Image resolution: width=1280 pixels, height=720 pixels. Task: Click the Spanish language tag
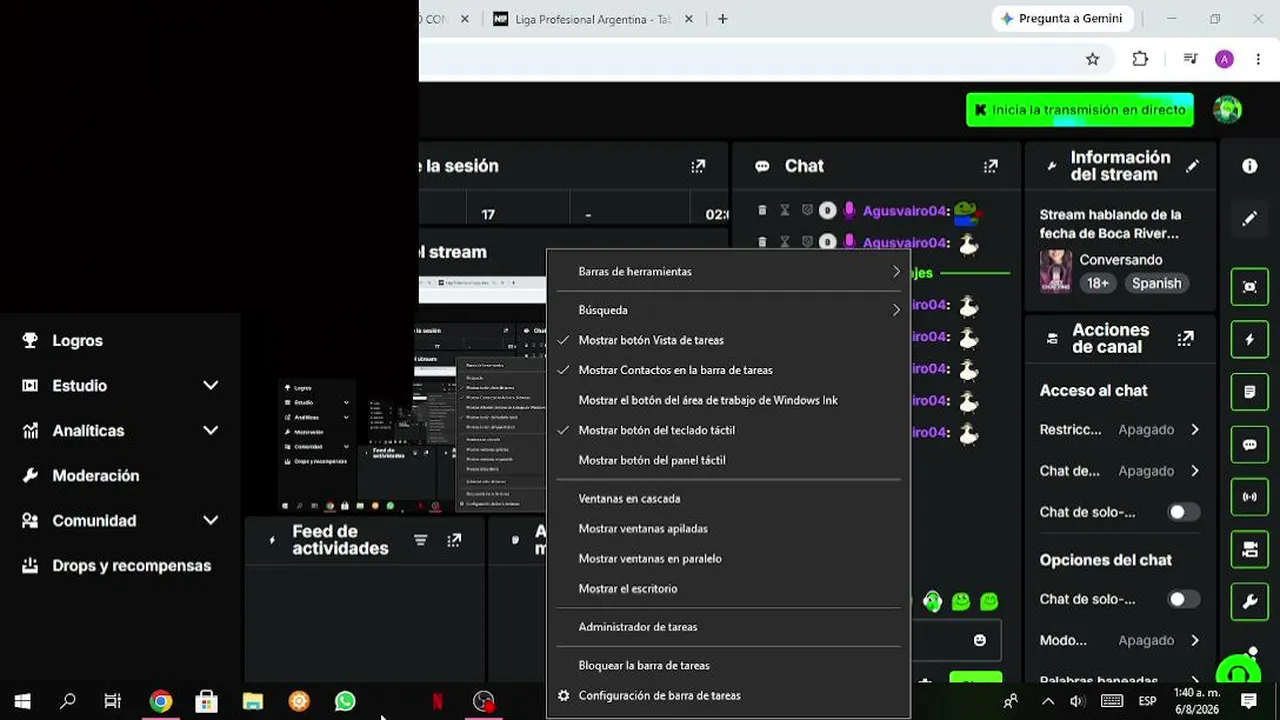[x=1156, y=283]
